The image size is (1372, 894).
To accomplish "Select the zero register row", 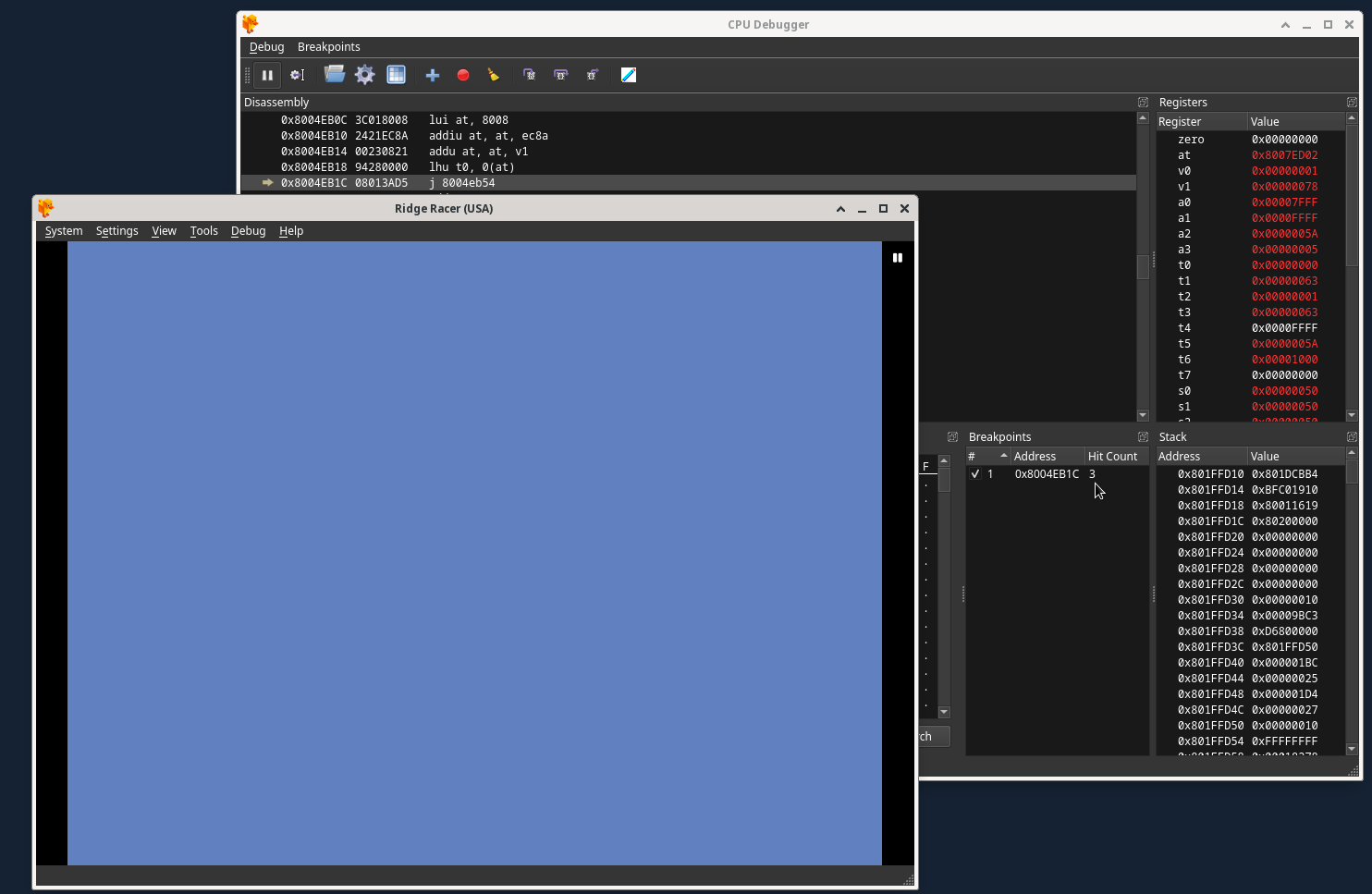I will pyautogui.click(x=1251, y=140).
